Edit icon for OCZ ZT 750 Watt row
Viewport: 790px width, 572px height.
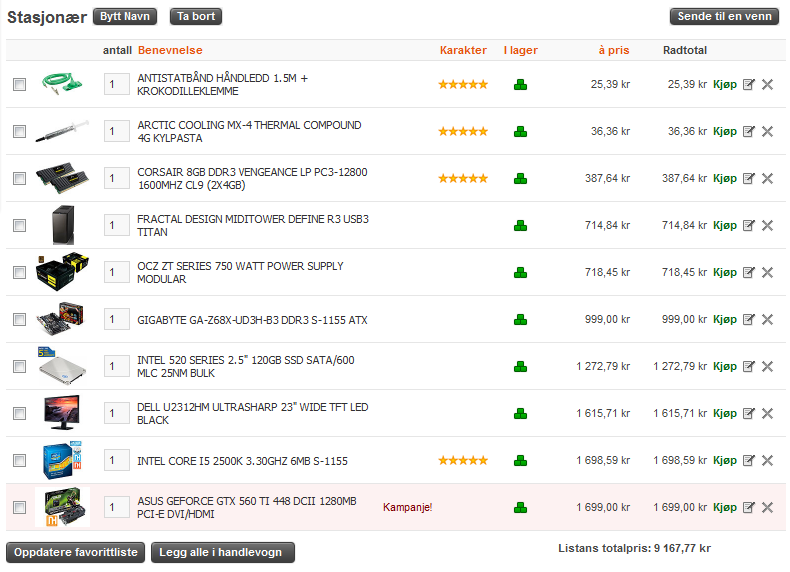pyautogui.click(x=749, y=272)
